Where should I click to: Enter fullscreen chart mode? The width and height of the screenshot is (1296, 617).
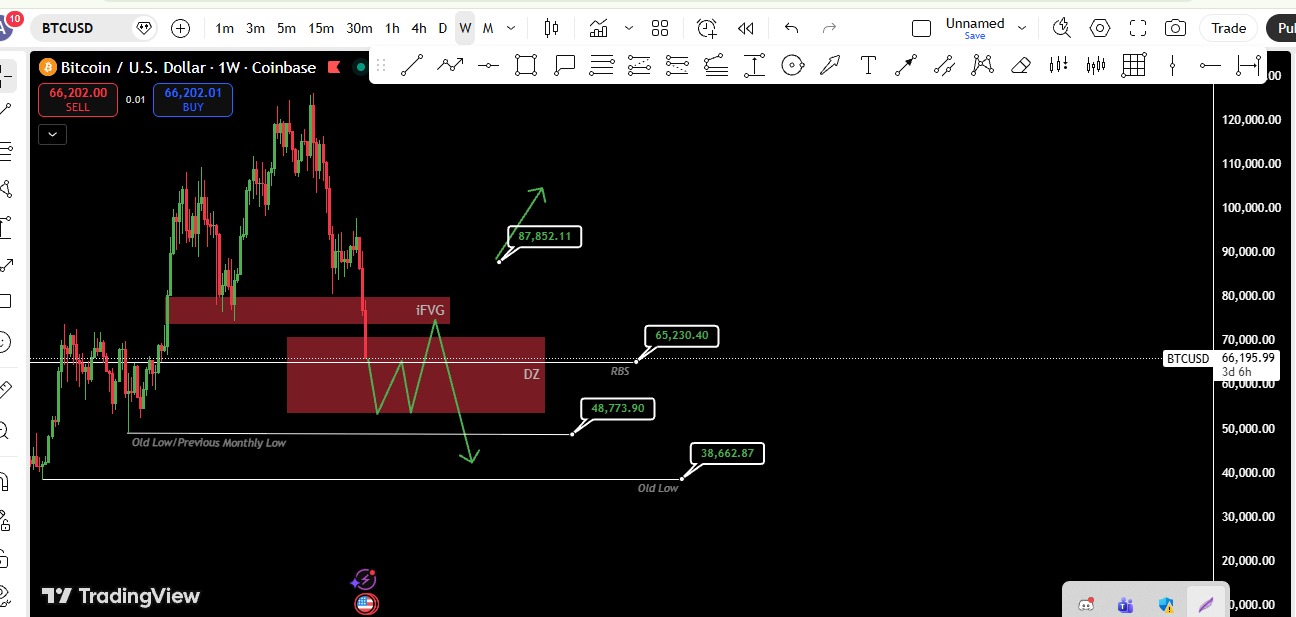pos(1138,28)
